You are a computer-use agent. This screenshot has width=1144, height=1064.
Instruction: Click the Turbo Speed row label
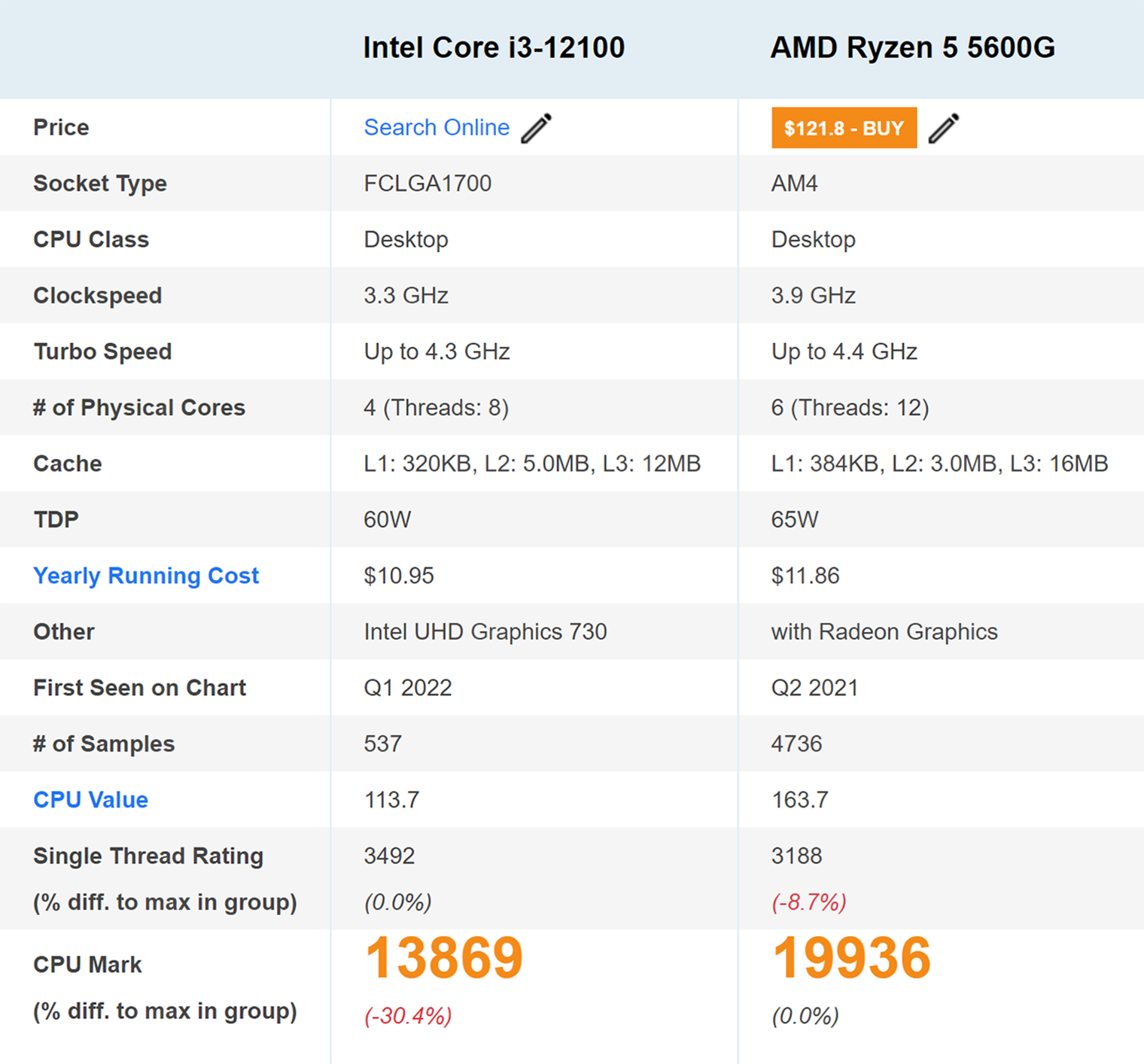(103, 351)
